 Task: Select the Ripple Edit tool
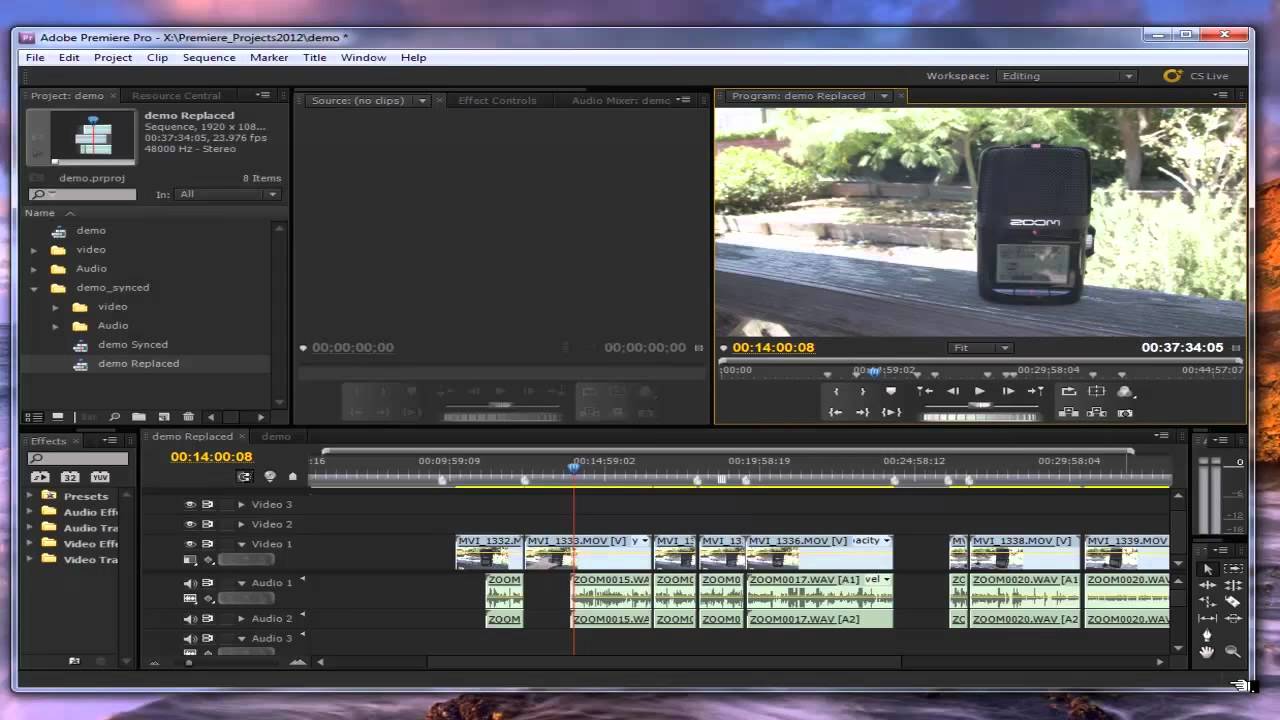click(1207, 585)
